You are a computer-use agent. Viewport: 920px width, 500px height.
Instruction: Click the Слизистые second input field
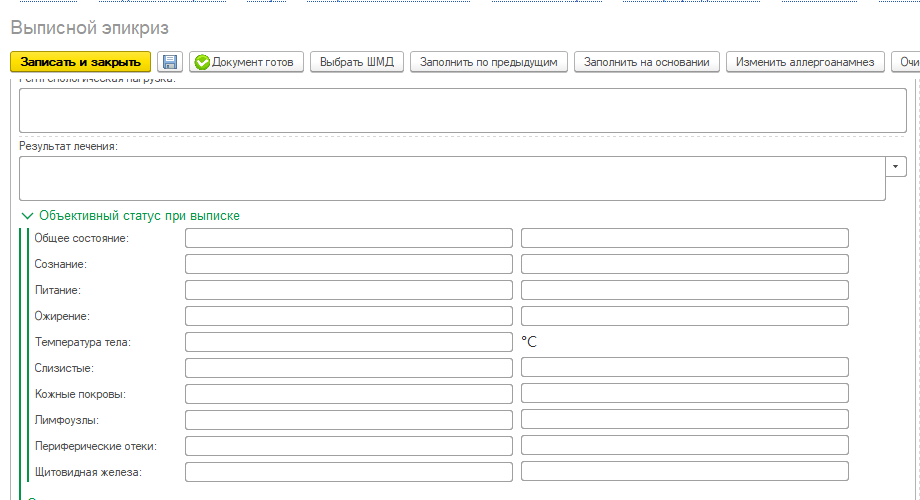(684, 368)
